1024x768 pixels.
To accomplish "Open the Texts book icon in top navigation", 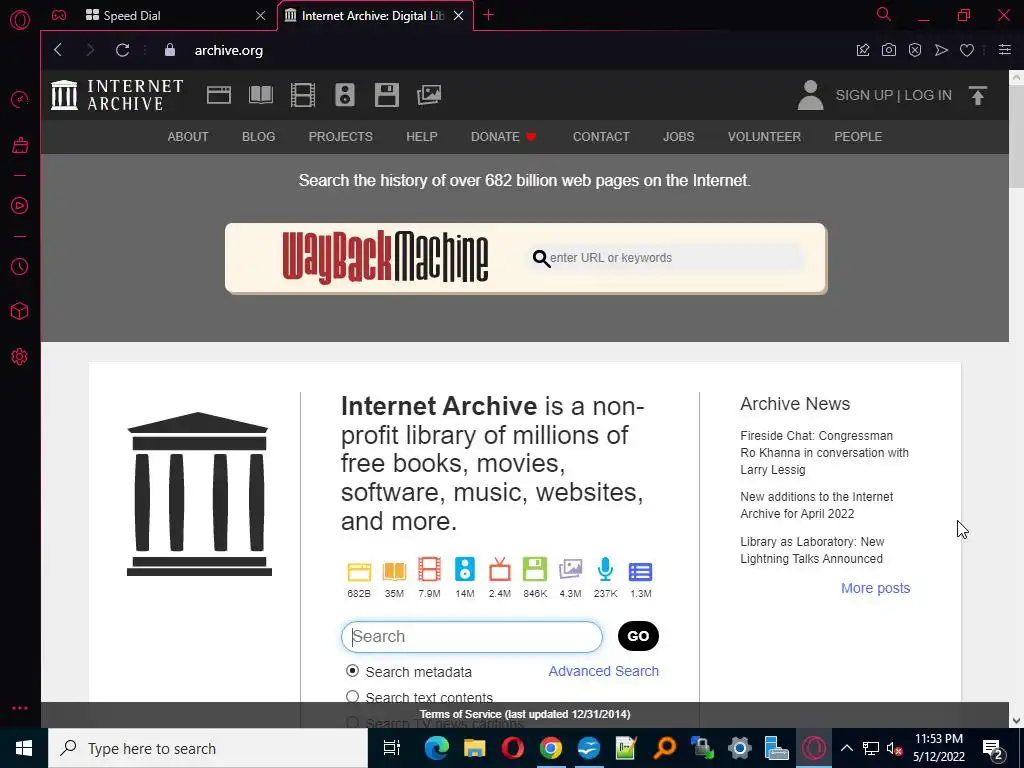I will [x=261, y=95].
